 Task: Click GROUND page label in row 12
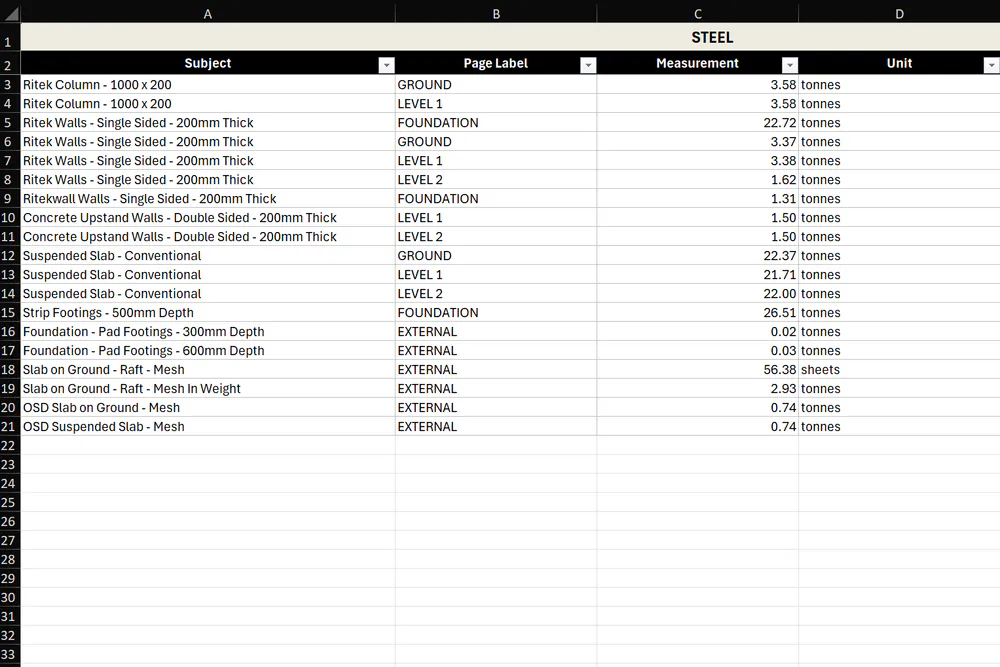click(x=496, y=256)
